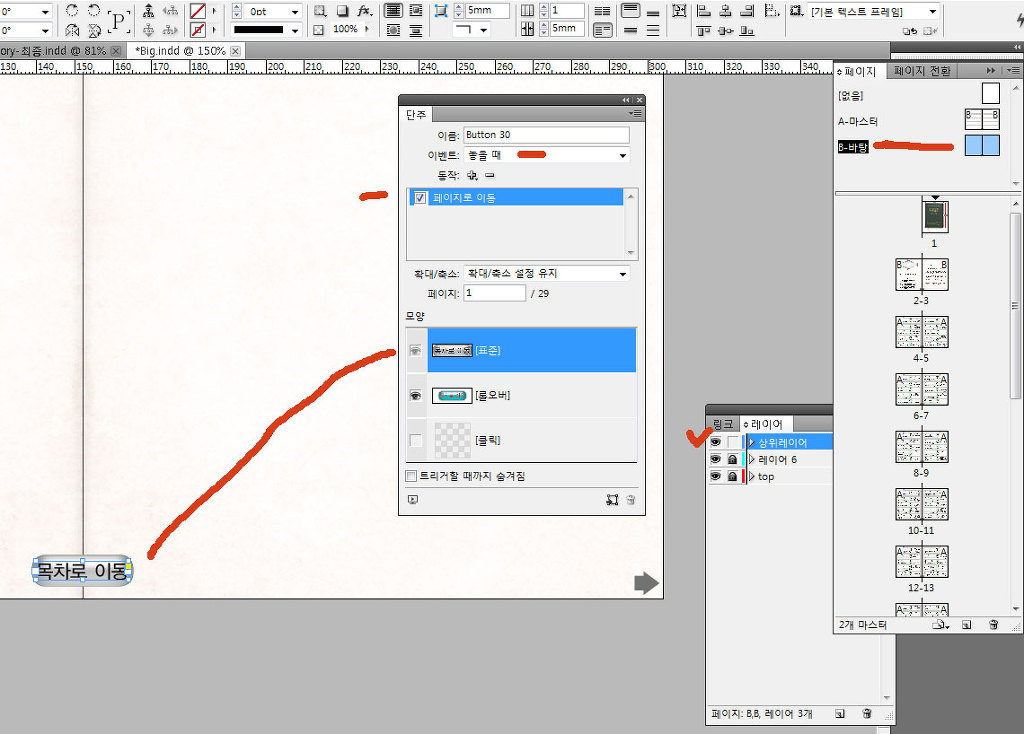This screenshot has width=1024, height=734.
Task: Add a new action with the plus icon
Action: coord(472,175)
